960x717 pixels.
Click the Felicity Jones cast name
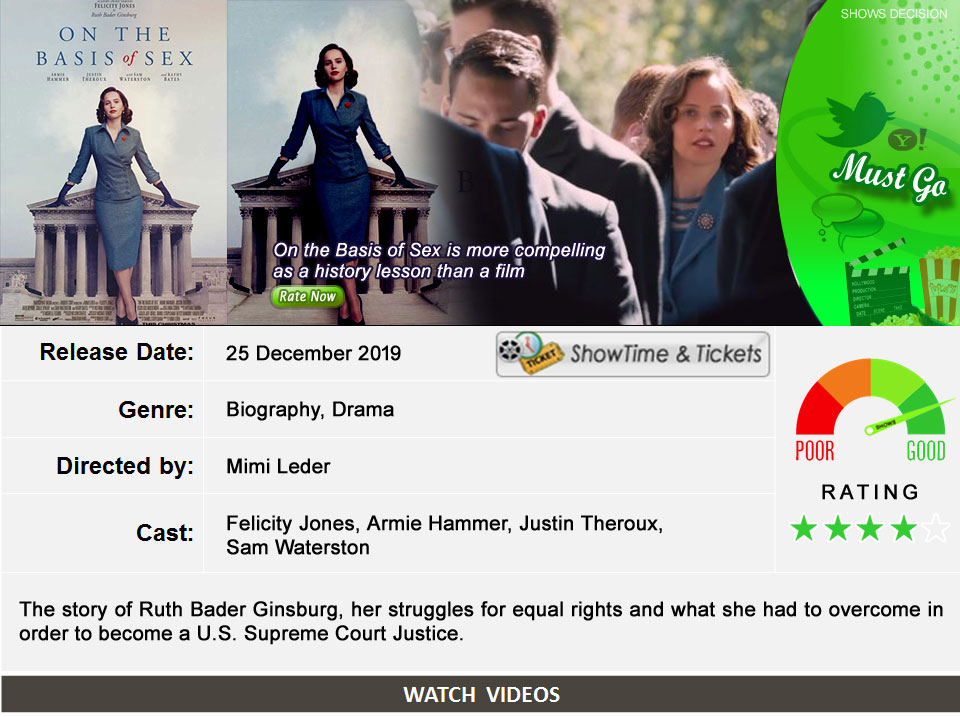coord(291,524)
